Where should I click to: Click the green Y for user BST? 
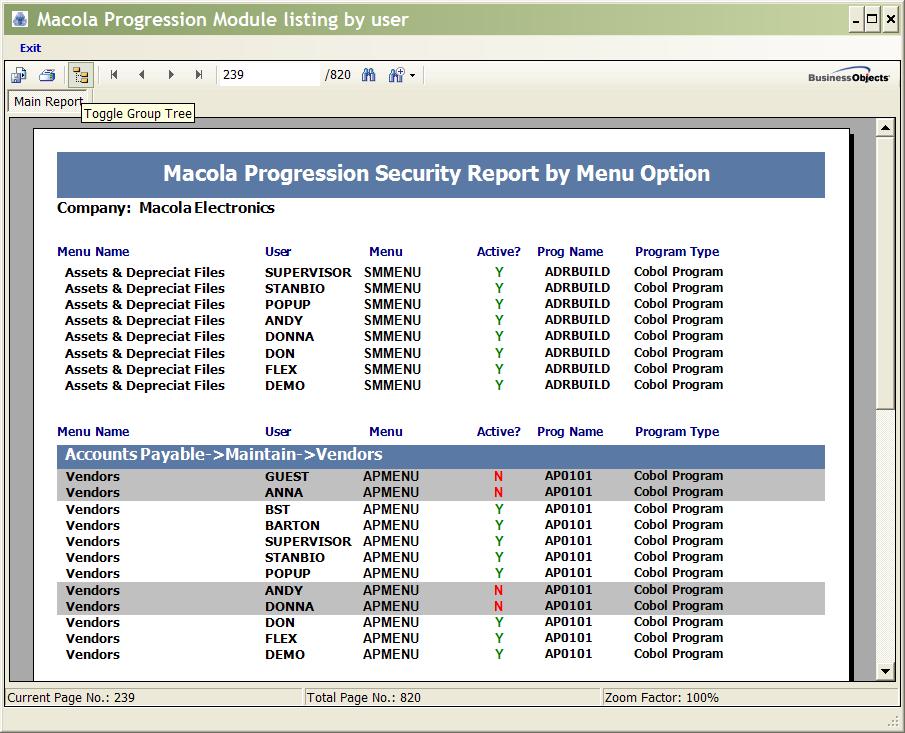[499, 509]
